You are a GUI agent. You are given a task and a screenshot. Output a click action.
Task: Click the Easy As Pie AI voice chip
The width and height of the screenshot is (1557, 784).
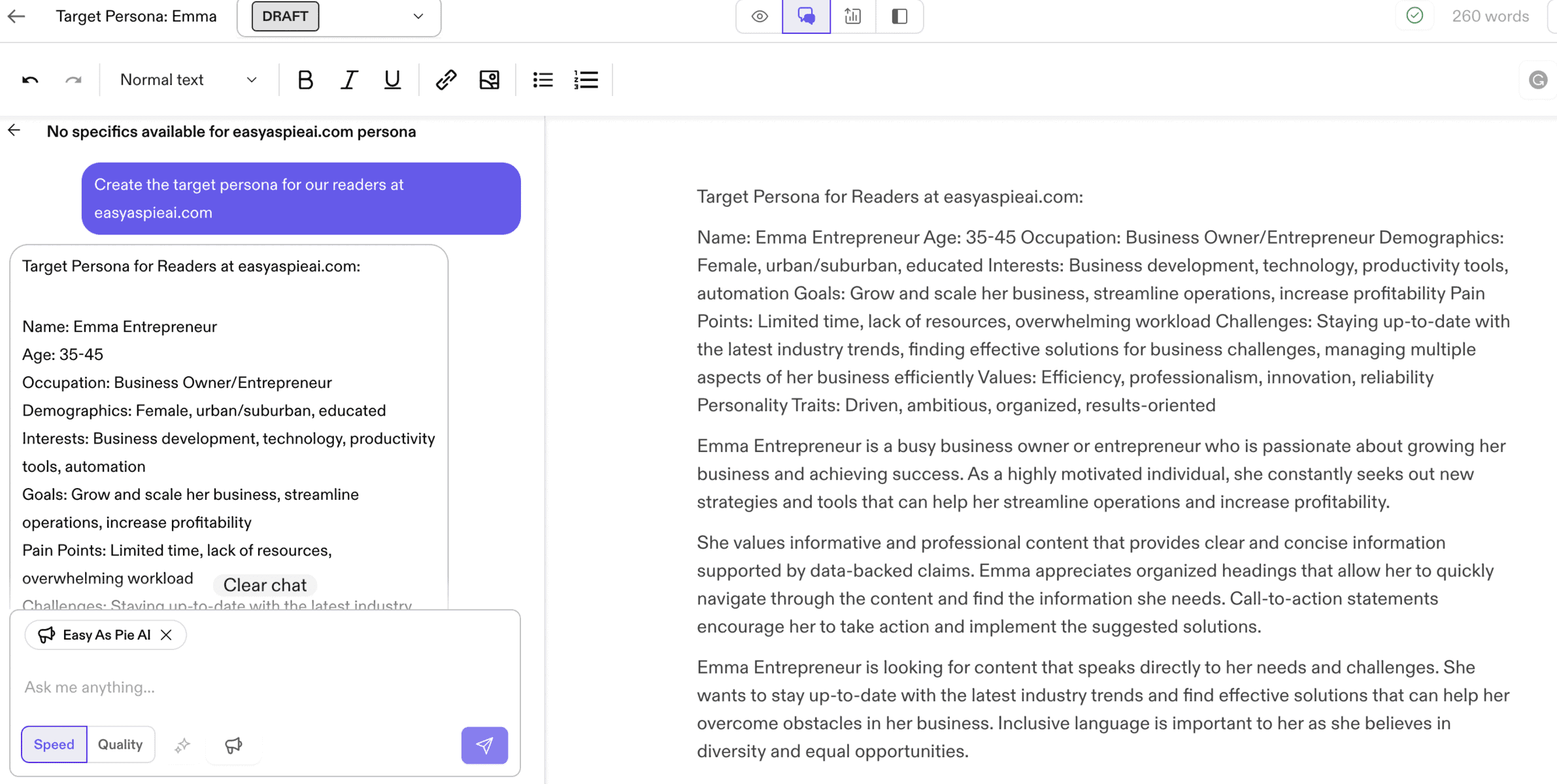pyautogui.click(x=105, y=635)
